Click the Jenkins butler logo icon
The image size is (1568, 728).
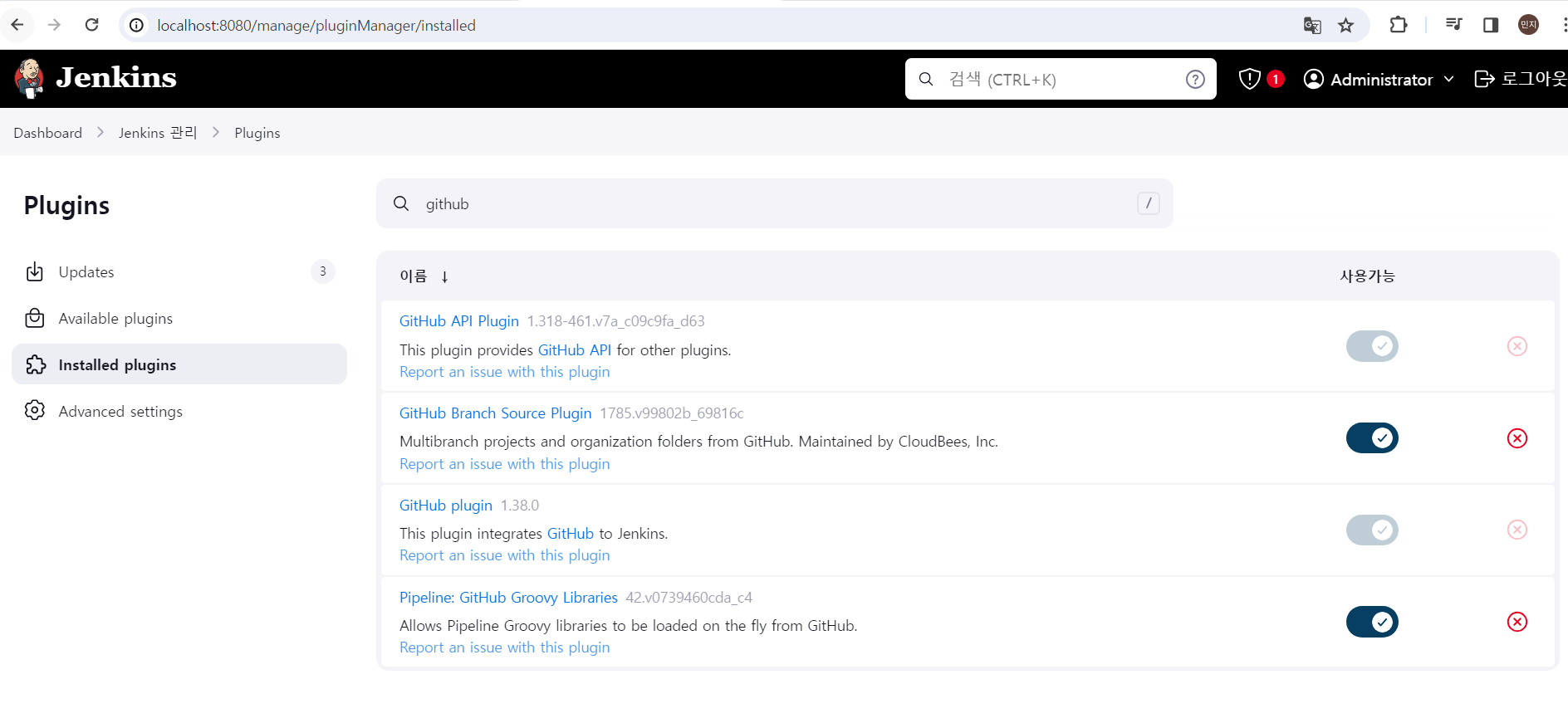click(30, 79)
